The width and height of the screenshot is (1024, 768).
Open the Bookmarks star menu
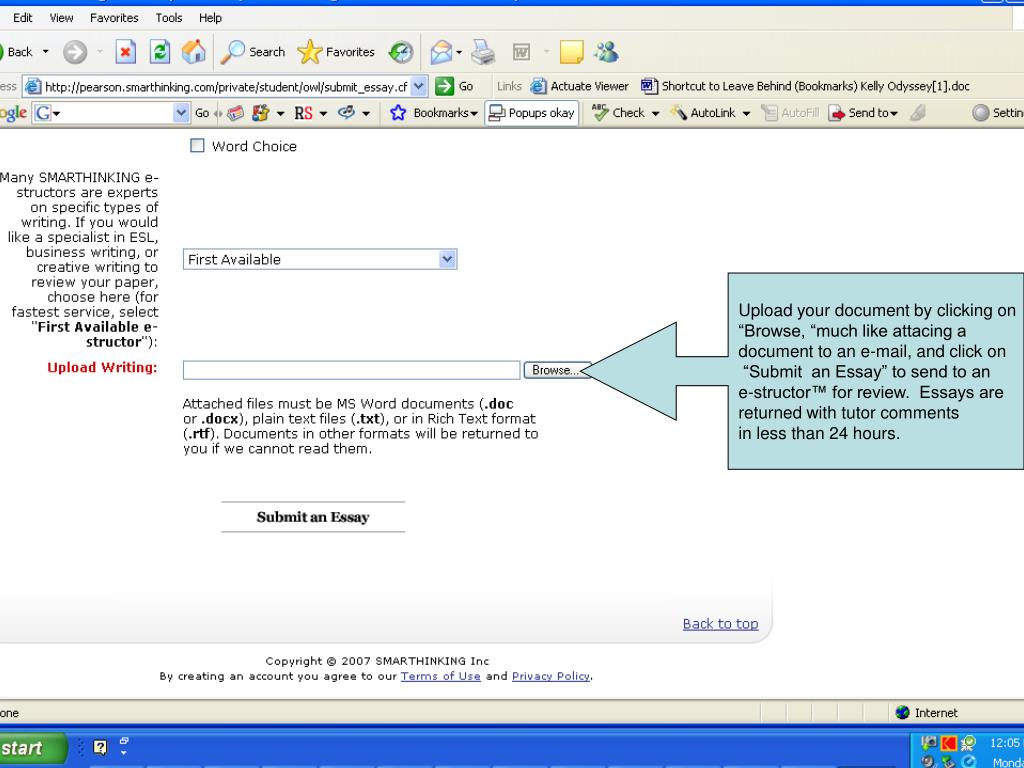[434, 113]
